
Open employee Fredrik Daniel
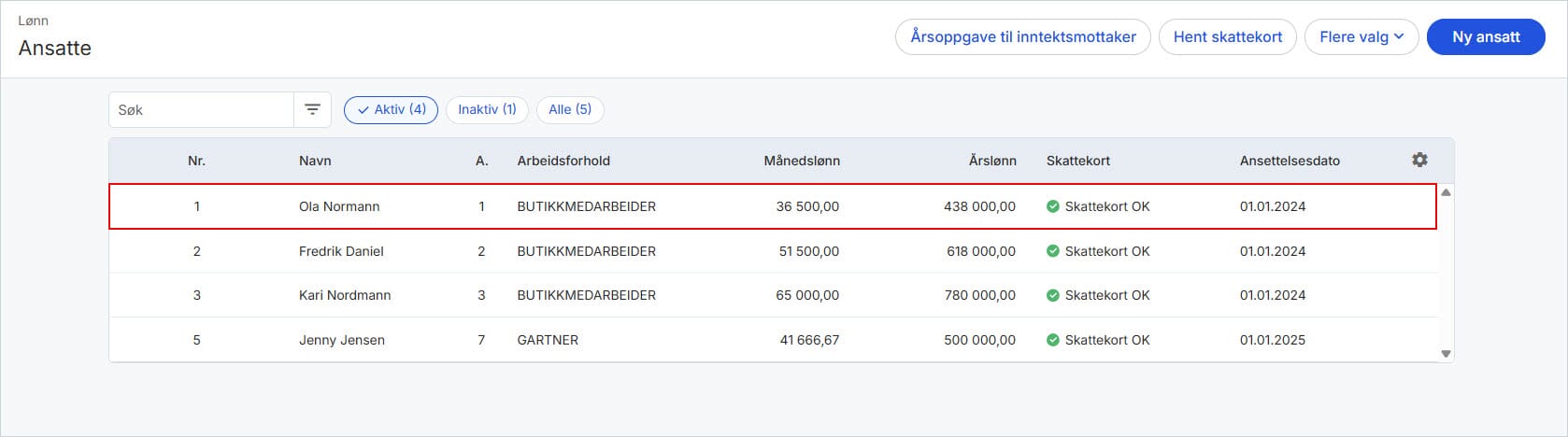341,251
